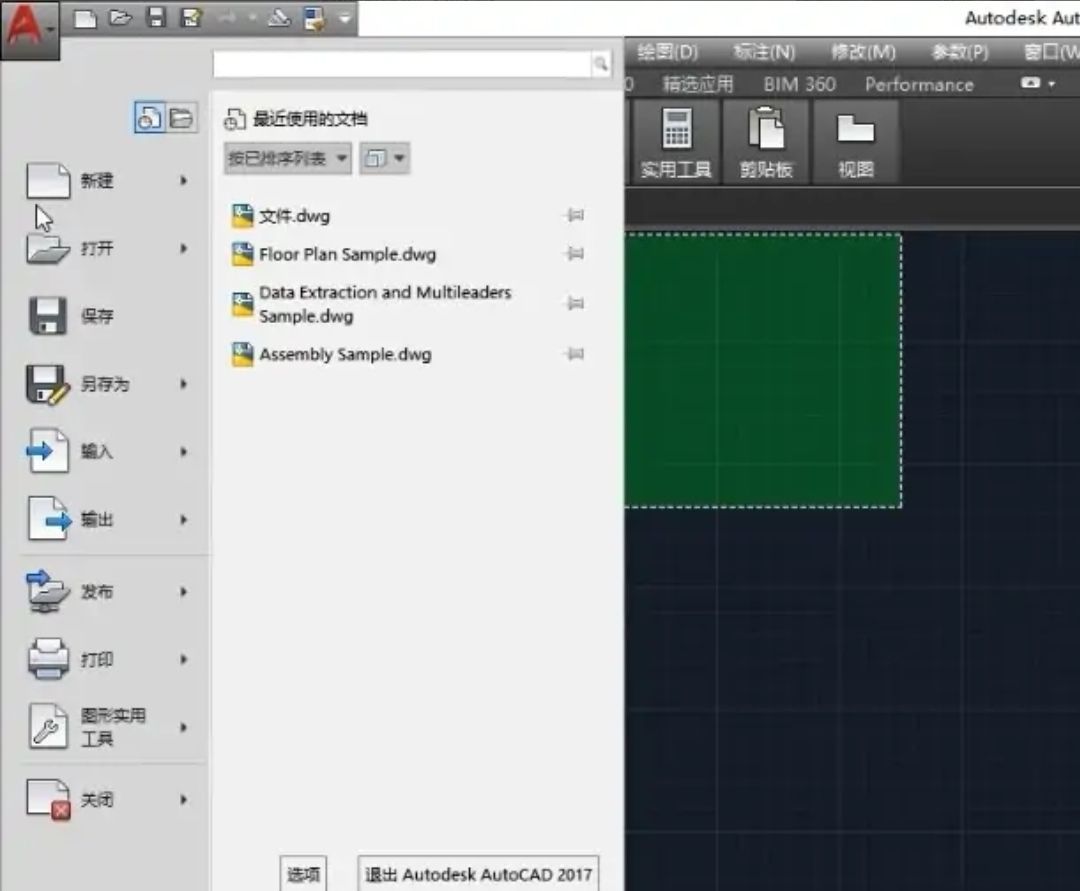
Task: Click the 关闭 close document icon
Action: pyautogui.click(x=48, y=799)
